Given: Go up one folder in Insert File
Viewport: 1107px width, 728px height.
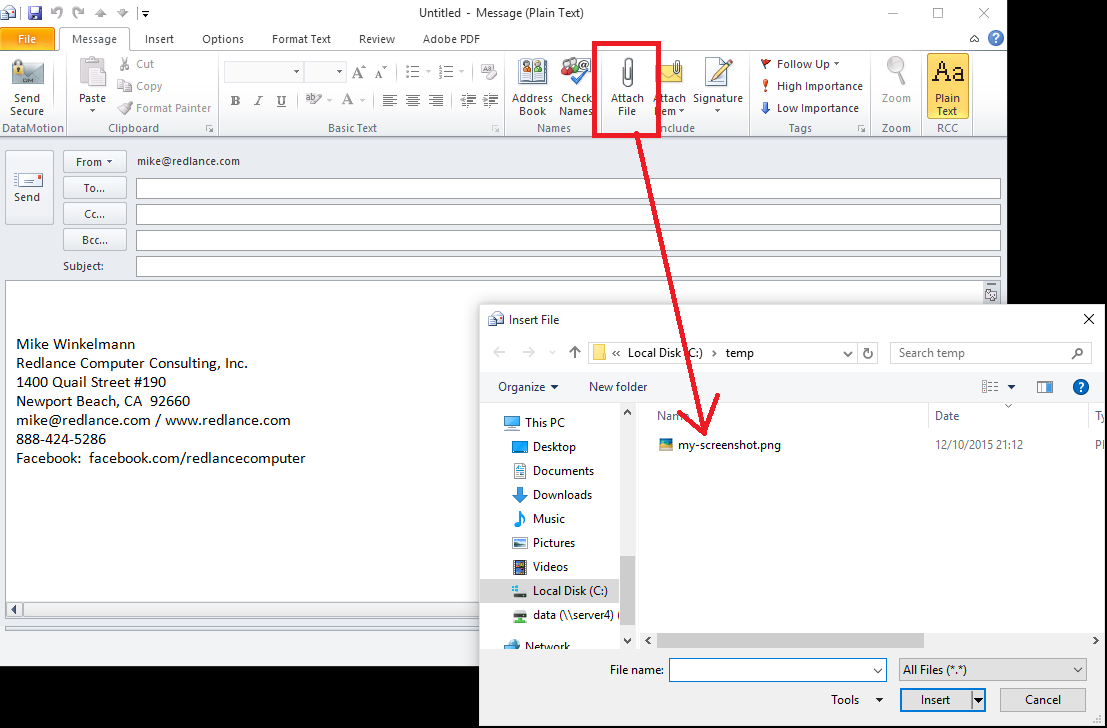Looking at the screenshot, I should point(575,352).
